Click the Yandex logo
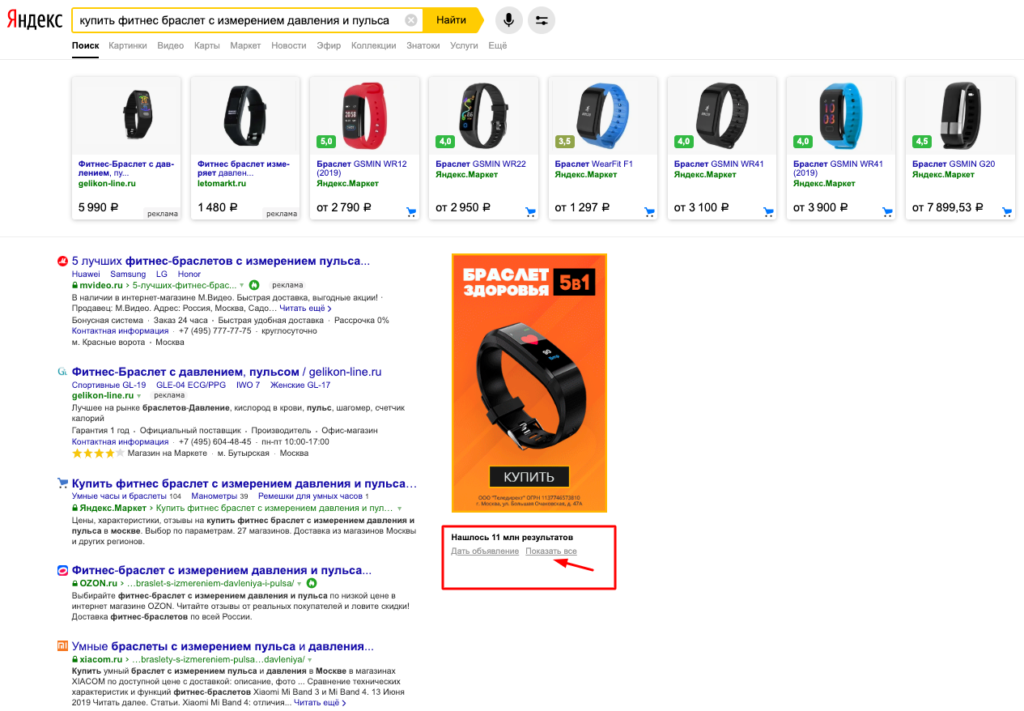This screenshot has height=711, width=1024. tap(33, 21)
